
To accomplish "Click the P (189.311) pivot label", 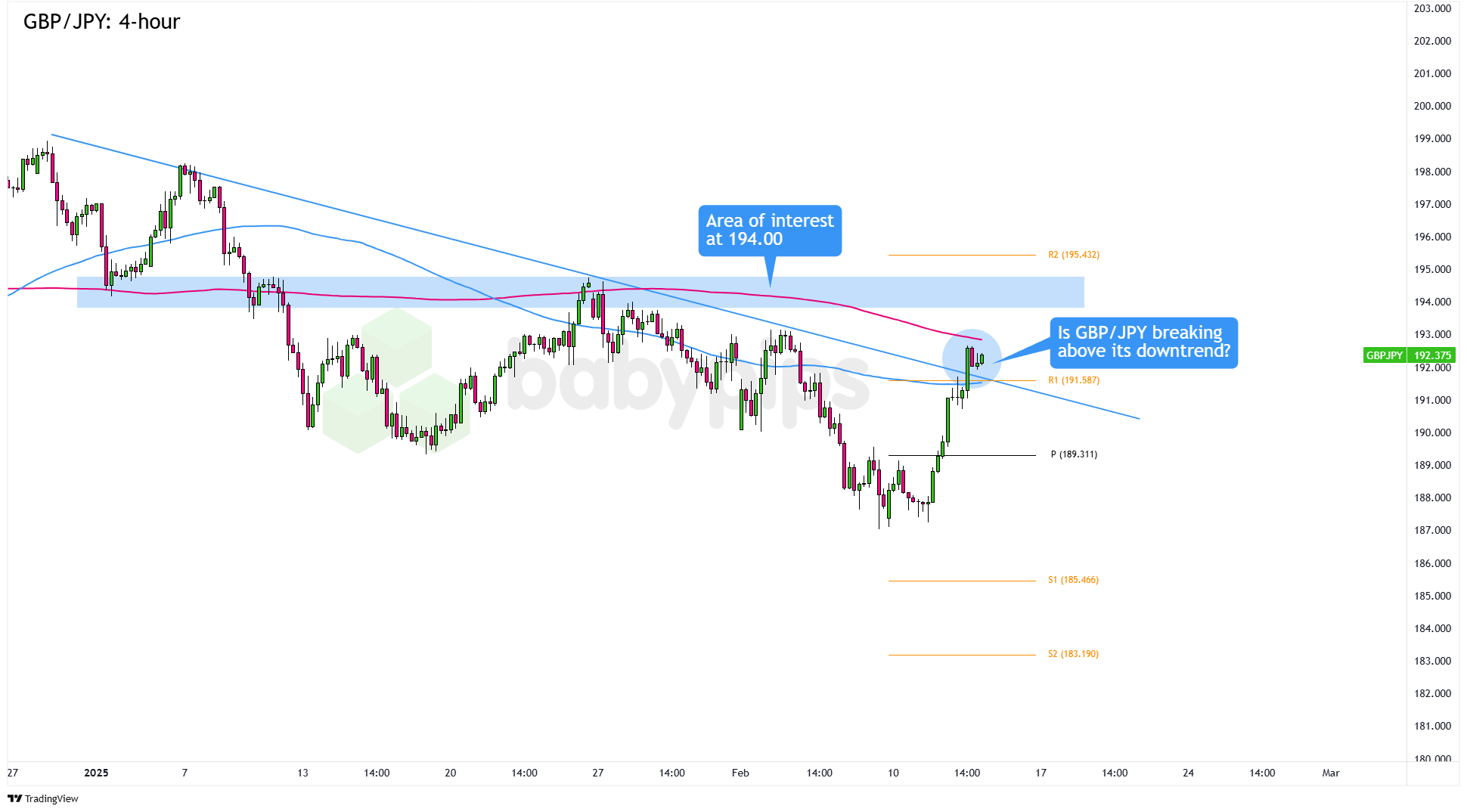I will pos(1074,454).
